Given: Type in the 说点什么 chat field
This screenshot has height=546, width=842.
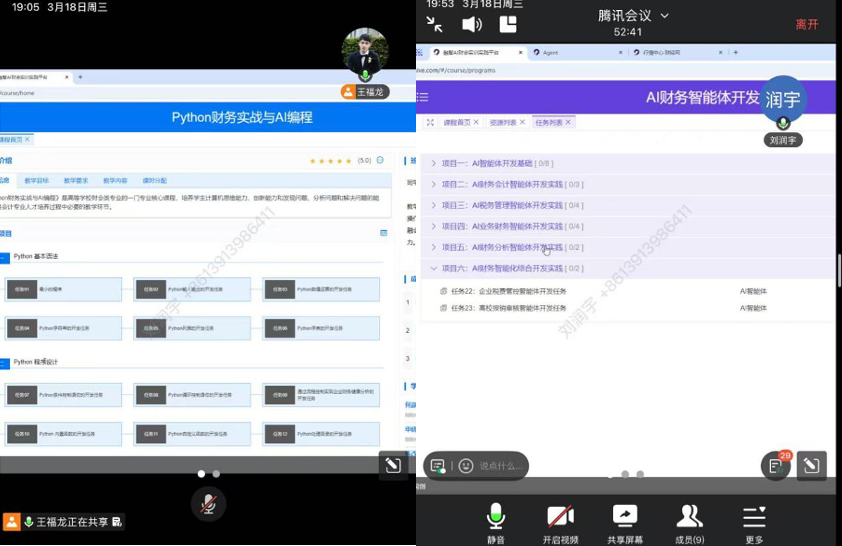Looking at the screenshot, I should [497, 466].
